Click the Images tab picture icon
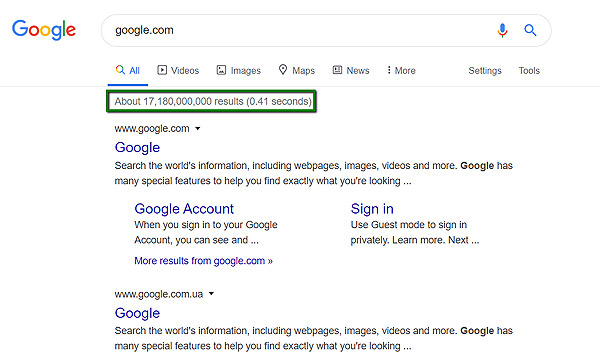 [222, 70]
